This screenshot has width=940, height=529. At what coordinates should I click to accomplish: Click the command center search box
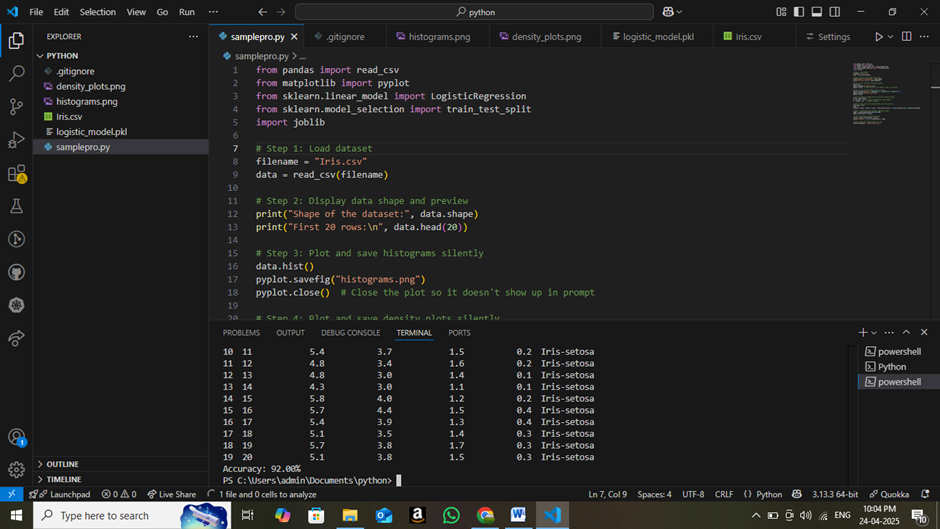(474, 12)
